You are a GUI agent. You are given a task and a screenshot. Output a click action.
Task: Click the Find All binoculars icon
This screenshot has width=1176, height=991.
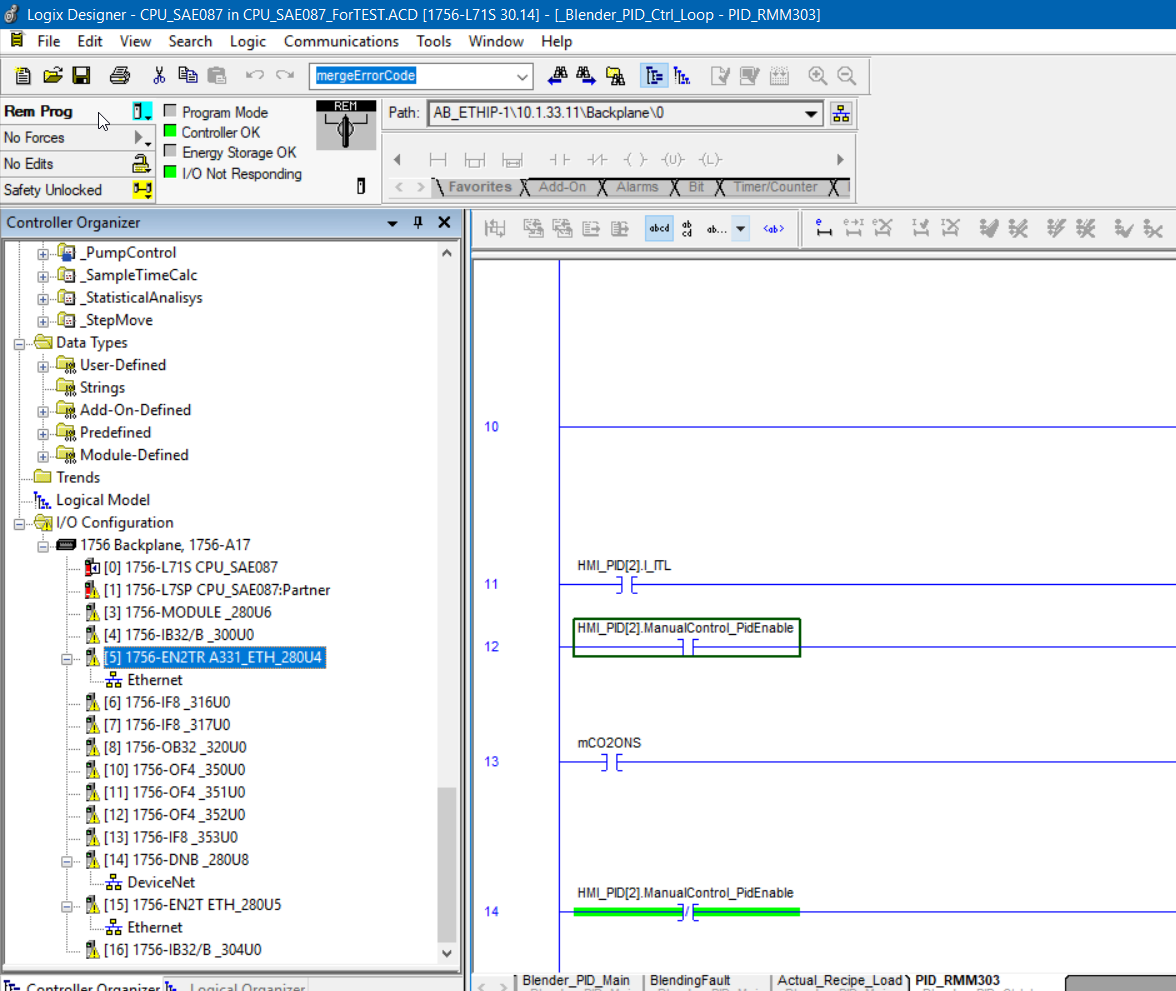(615, 76)
